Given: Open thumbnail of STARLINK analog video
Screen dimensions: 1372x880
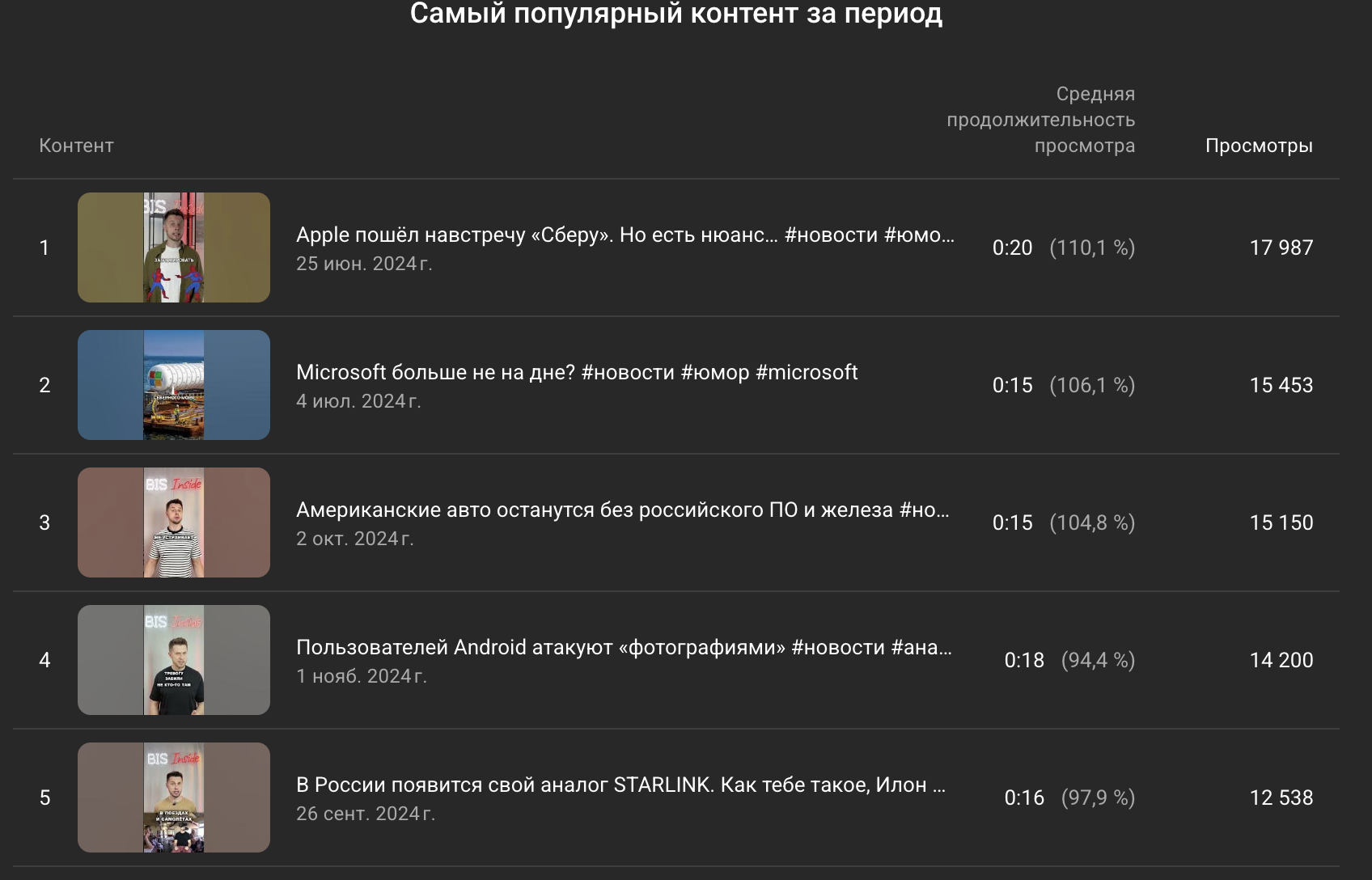Looking at the screenshot, I should coord(174,797).
